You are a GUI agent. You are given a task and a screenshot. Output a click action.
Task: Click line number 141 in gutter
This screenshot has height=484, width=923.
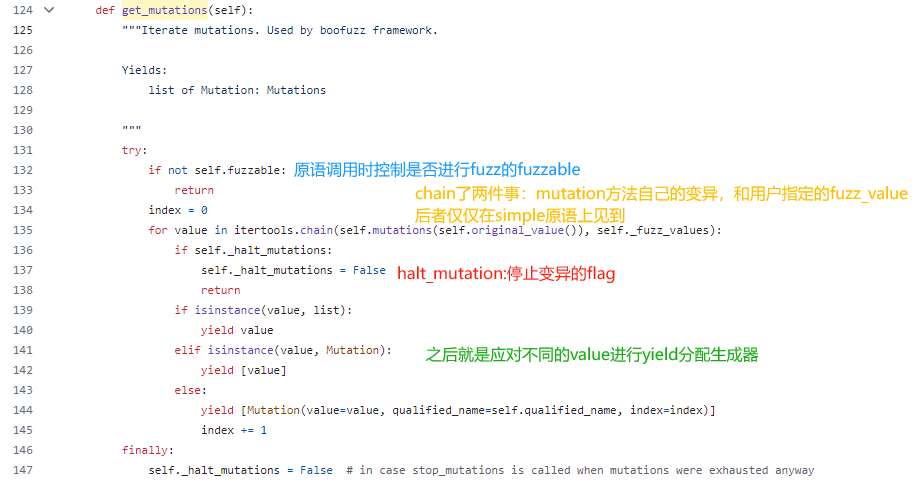tap(21, 350)
